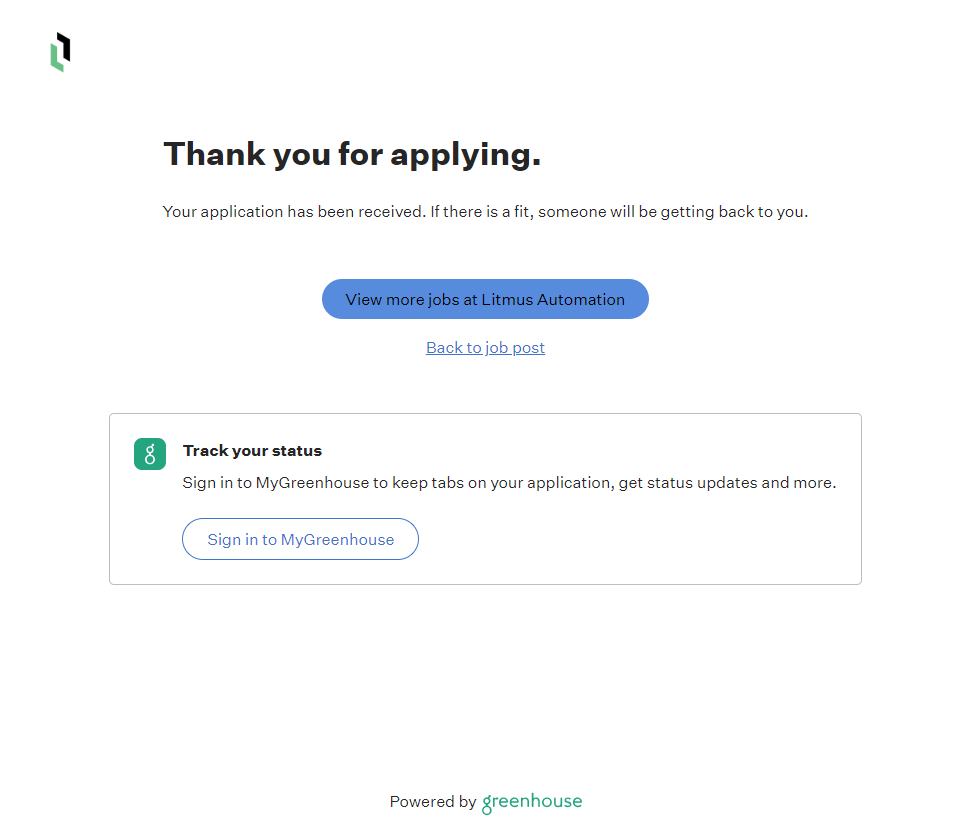Click "MyGreenhouse" text inside the outlined button

coord(337,540)
